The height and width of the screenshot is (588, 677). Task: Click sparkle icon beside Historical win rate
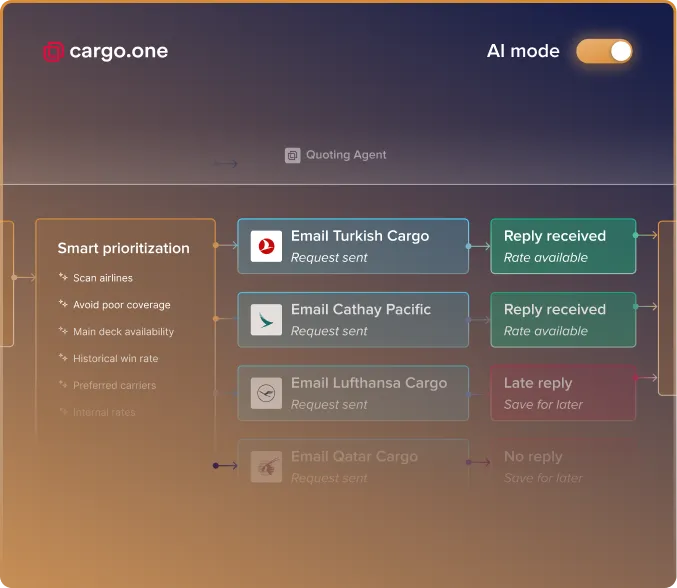click(x=63, y=357)
